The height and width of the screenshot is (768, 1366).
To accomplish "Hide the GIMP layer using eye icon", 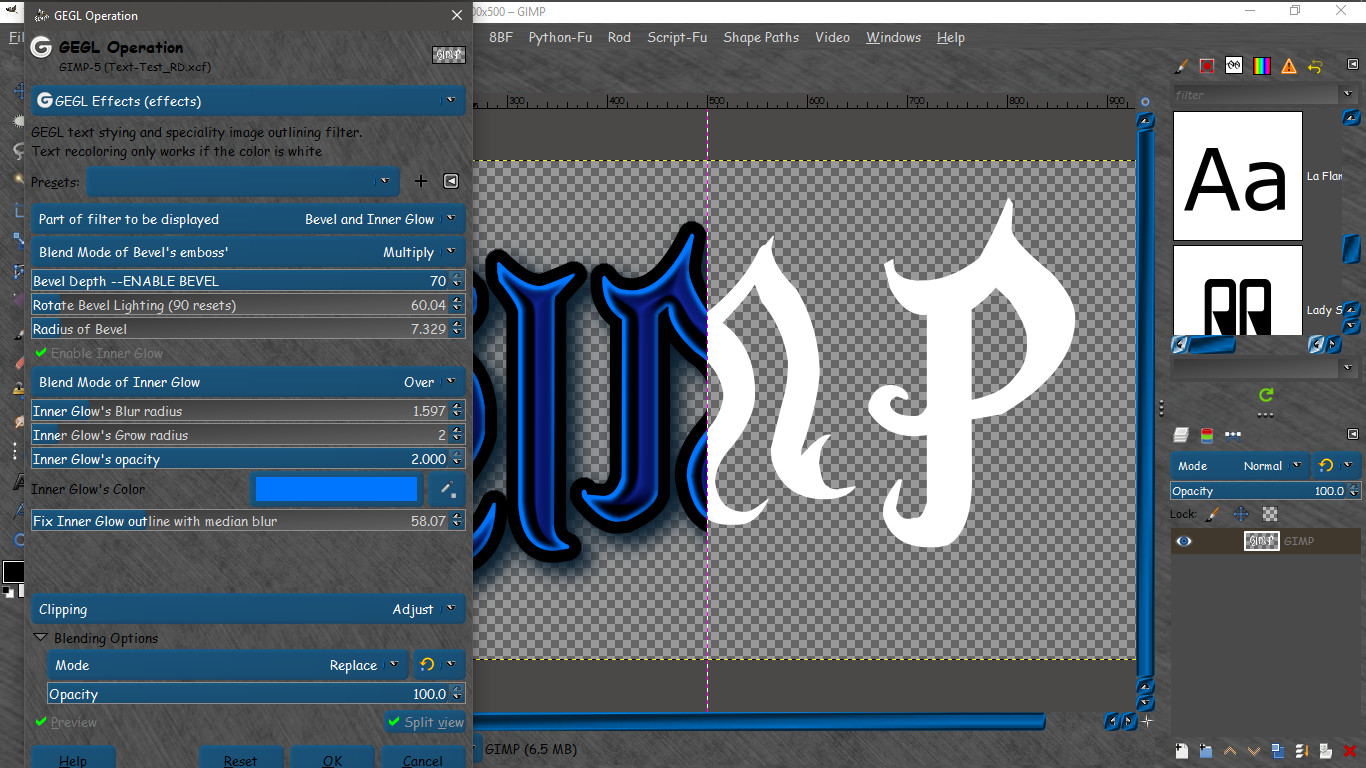I will click(1184, 541).
